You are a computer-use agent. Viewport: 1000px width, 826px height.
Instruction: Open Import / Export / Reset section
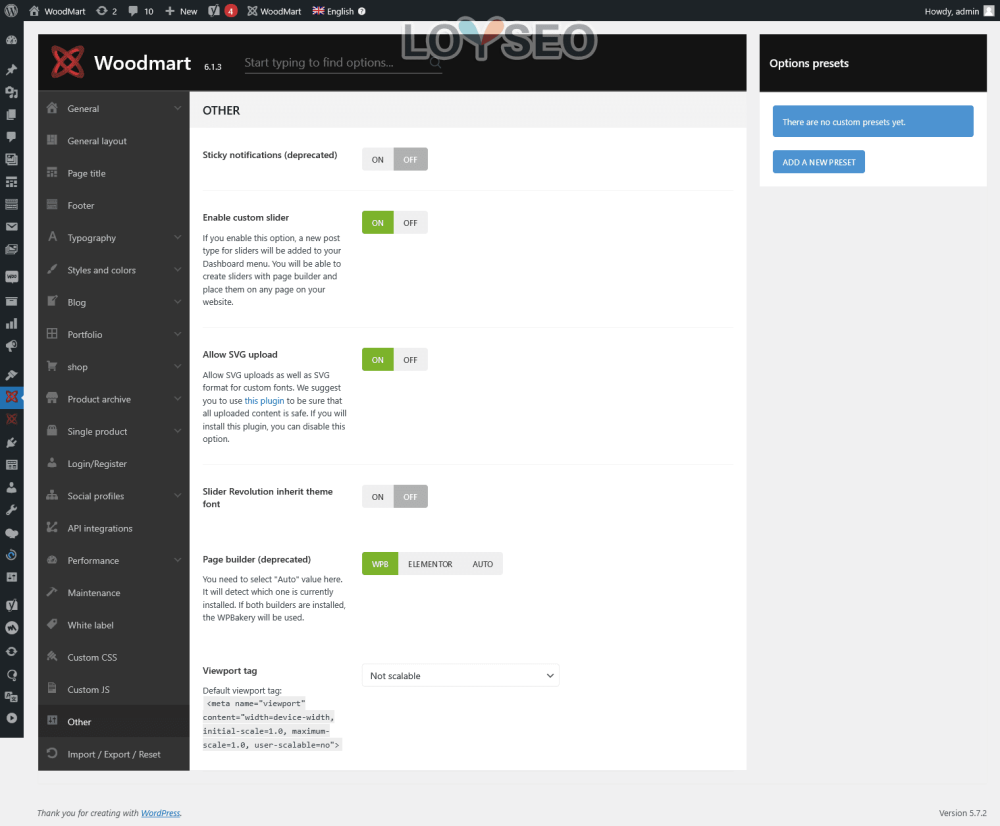[x=114, y=754]
